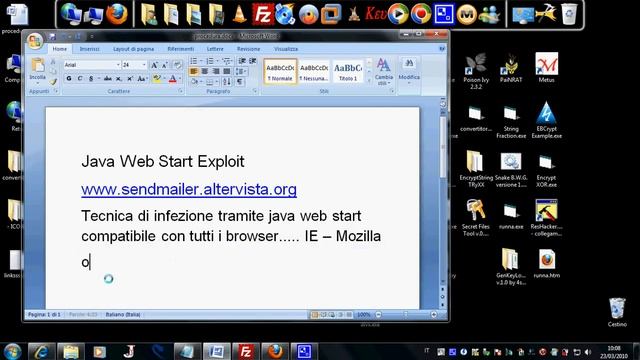Screen dimensions: 640x360
Task: Toggle superscript formatting
Action: pos(129,78)
